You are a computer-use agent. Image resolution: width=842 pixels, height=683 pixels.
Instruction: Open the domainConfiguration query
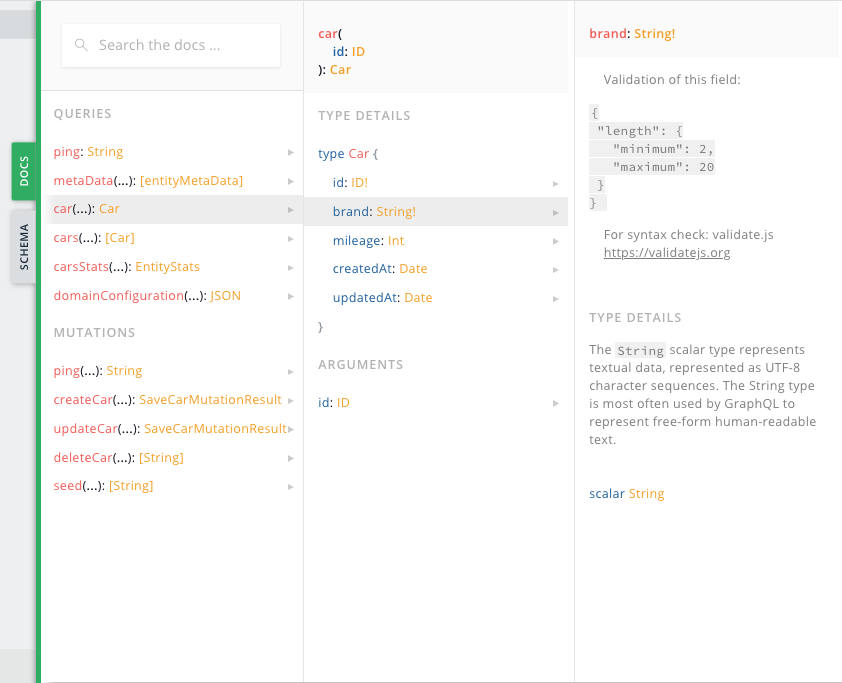[147, 296]
